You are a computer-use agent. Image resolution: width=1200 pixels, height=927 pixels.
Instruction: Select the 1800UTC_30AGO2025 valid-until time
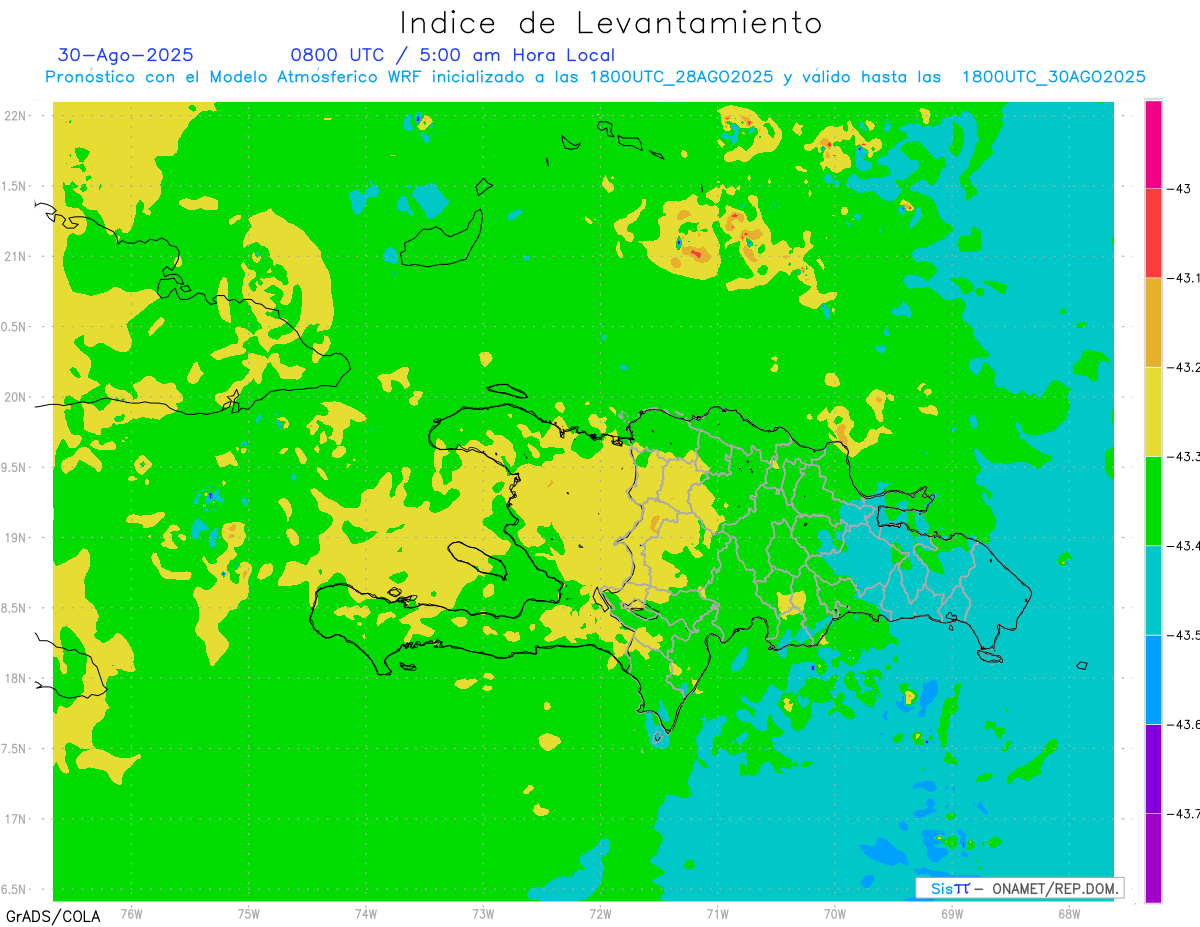[1054, 77]
